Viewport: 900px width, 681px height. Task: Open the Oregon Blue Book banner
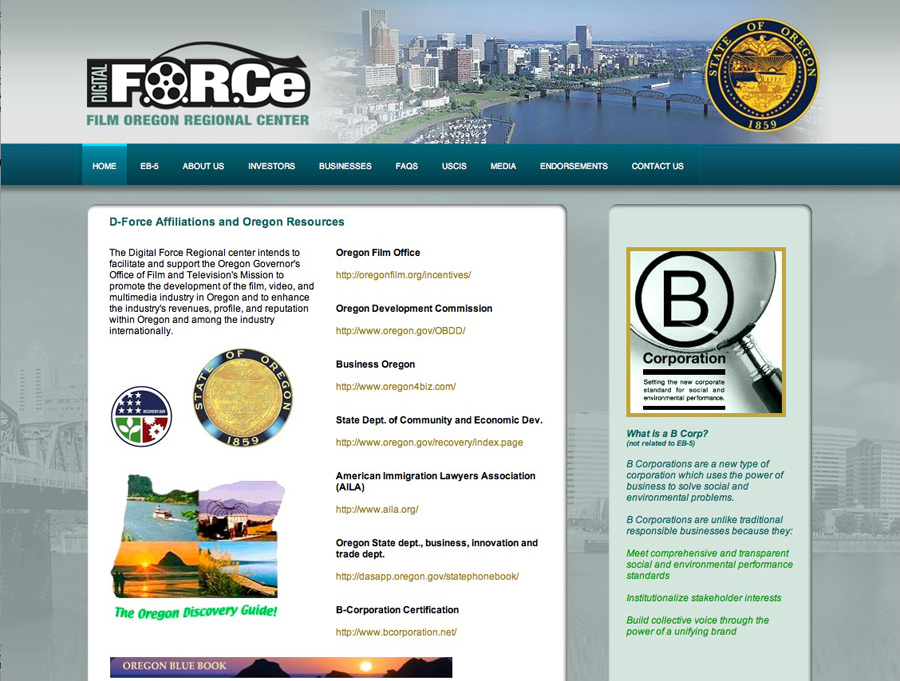point(281,667)
